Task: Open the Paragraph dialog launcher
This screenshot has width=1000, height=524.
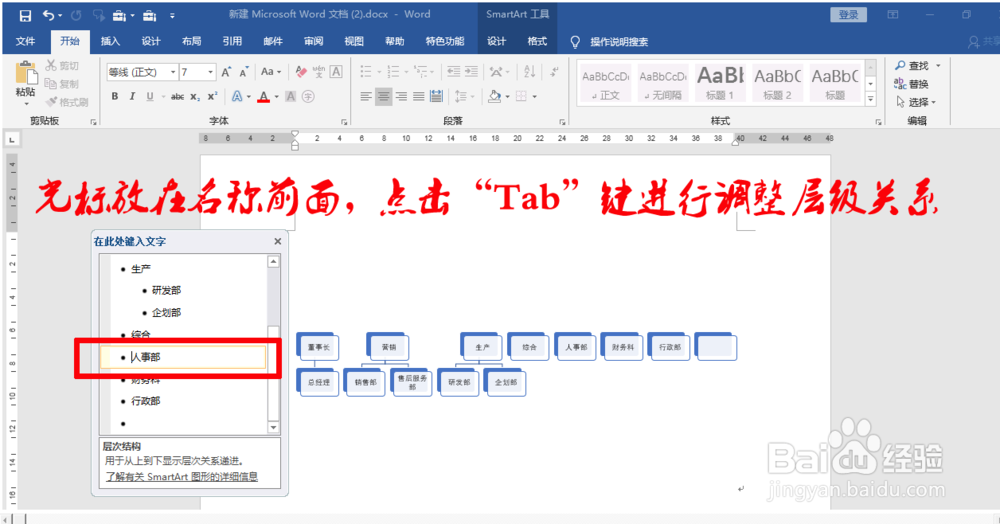Action: (562, 122)
